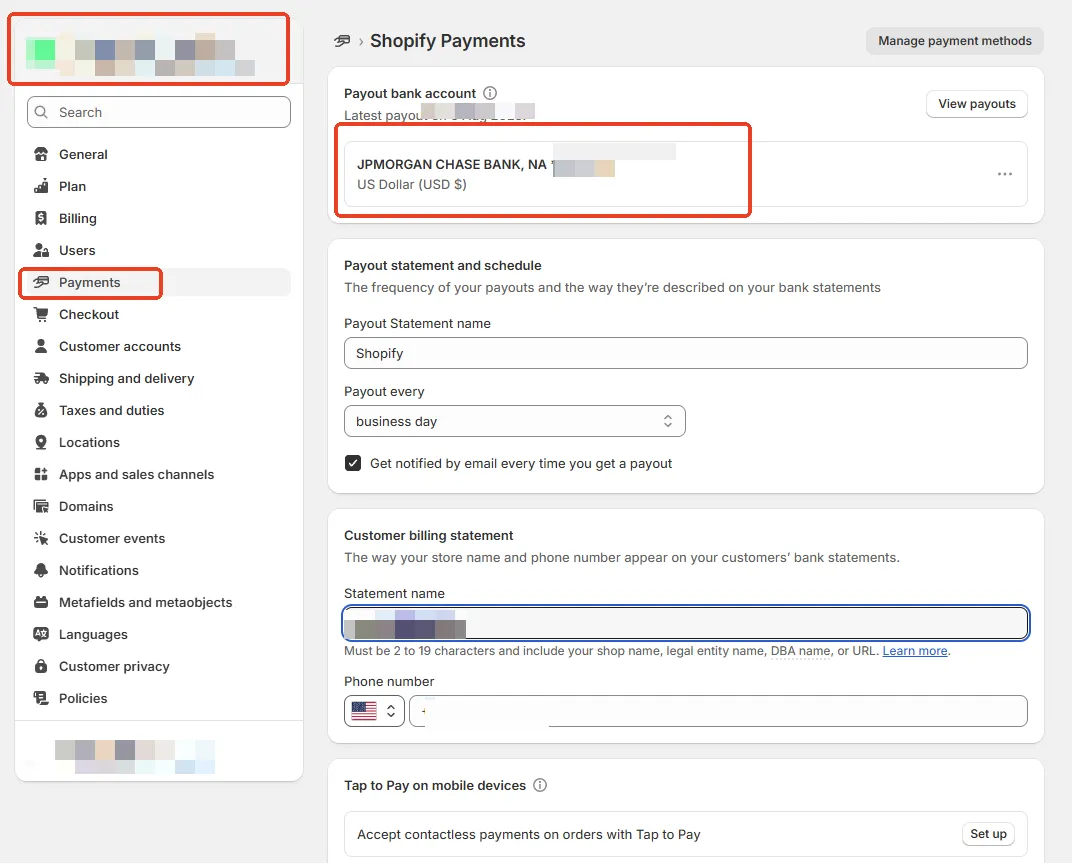Open the Payout every schedule dropdown

[x=514, y=422]
